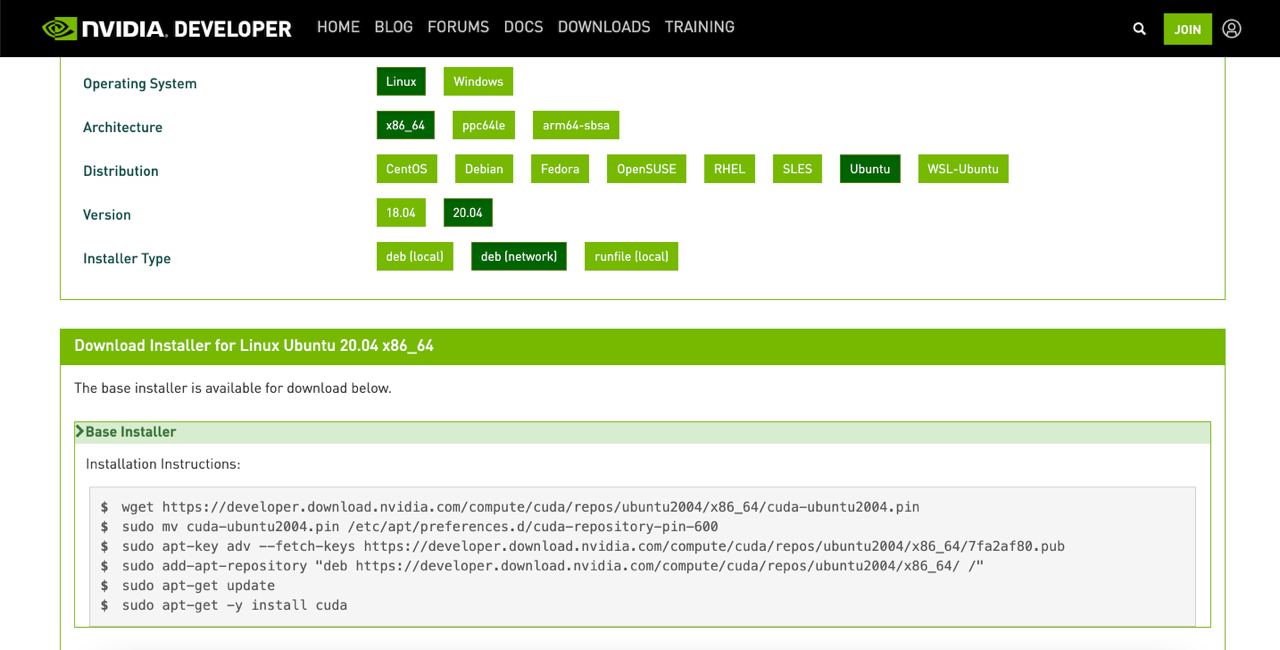The height and width of the screenshot is (650, 1280).
Task: Click the Distribution label
Action: pos(121,171)
